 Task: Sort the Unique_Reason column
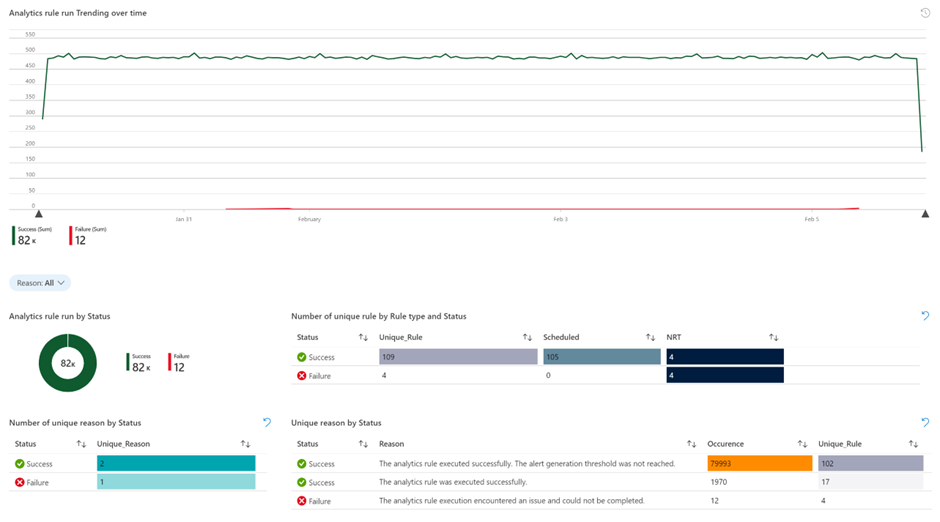point(245,444)
